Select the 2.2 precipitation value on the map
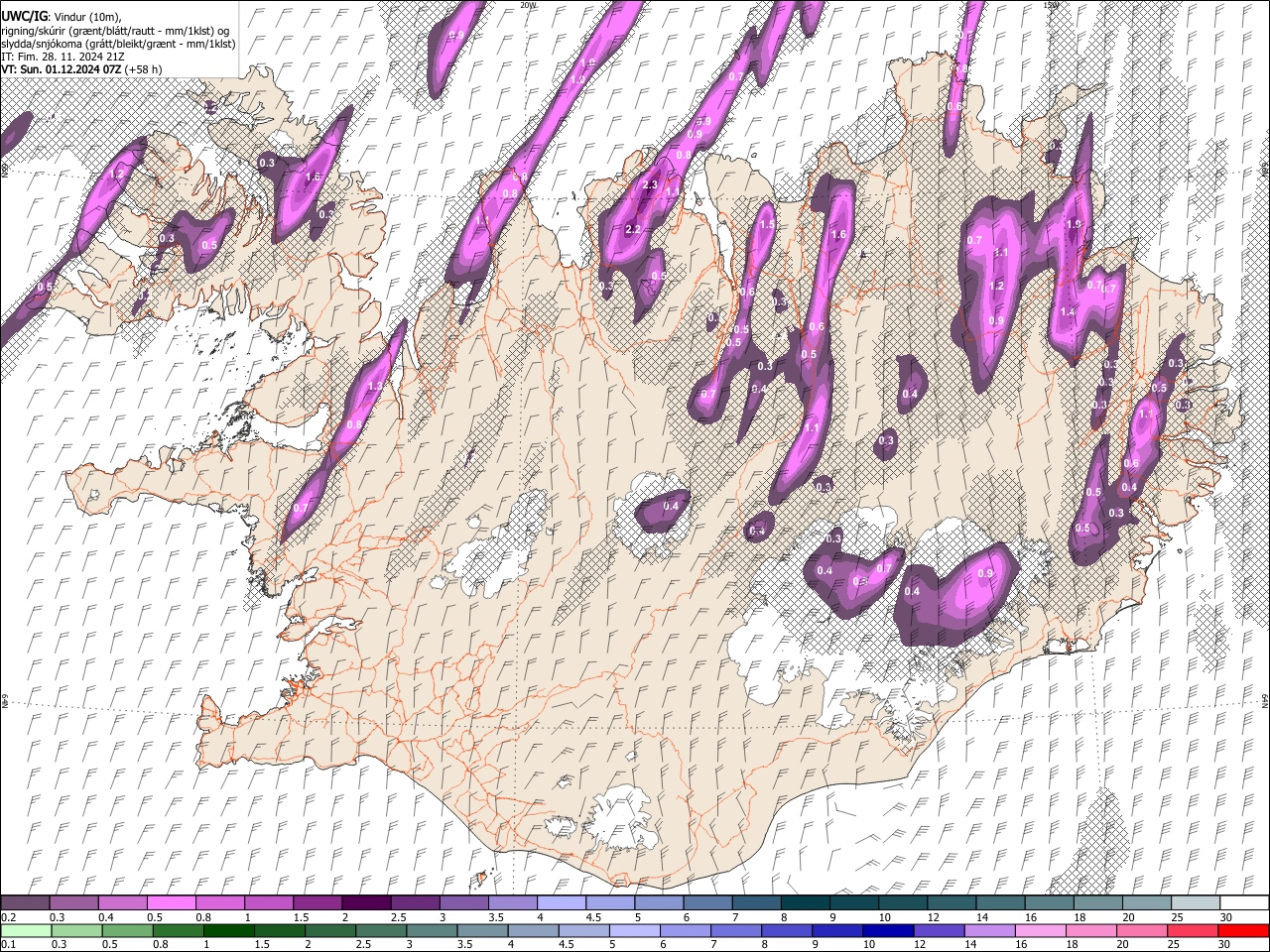The width and height of the screenshot is (1270, 952). pos(633,229)
